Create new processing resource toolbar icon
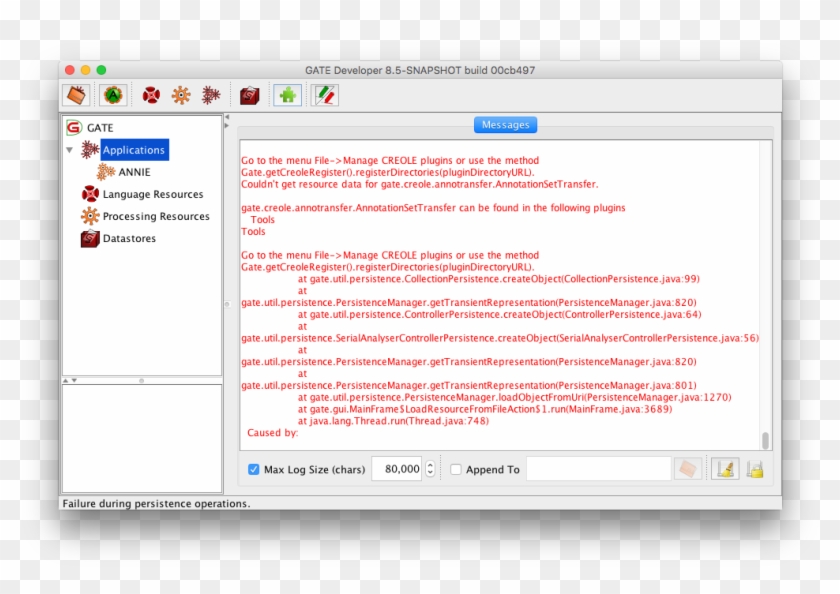Screen dimensions: 840x594 click(x=181, y=95)
